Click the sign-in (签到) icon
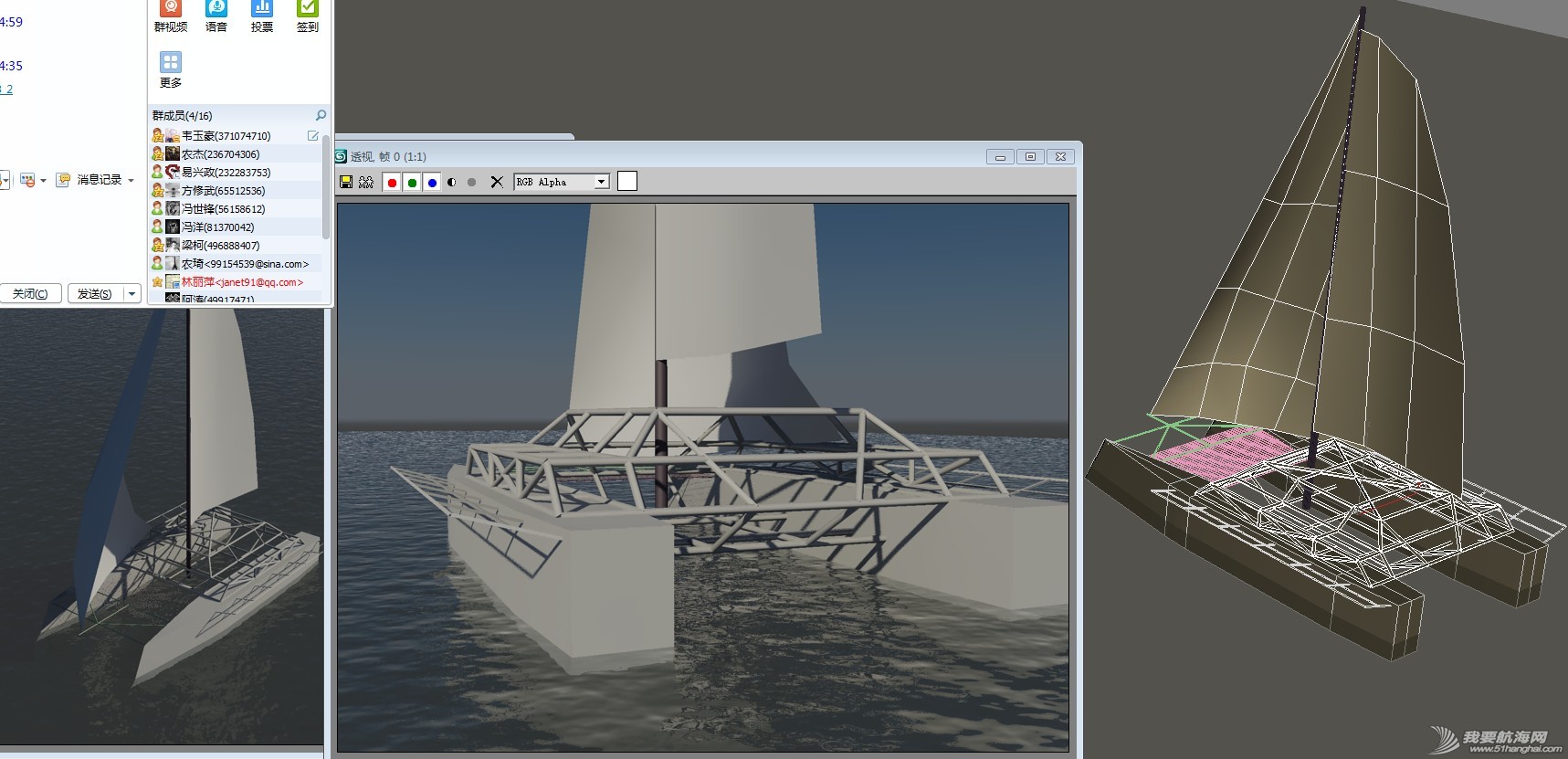 point(308,16)
